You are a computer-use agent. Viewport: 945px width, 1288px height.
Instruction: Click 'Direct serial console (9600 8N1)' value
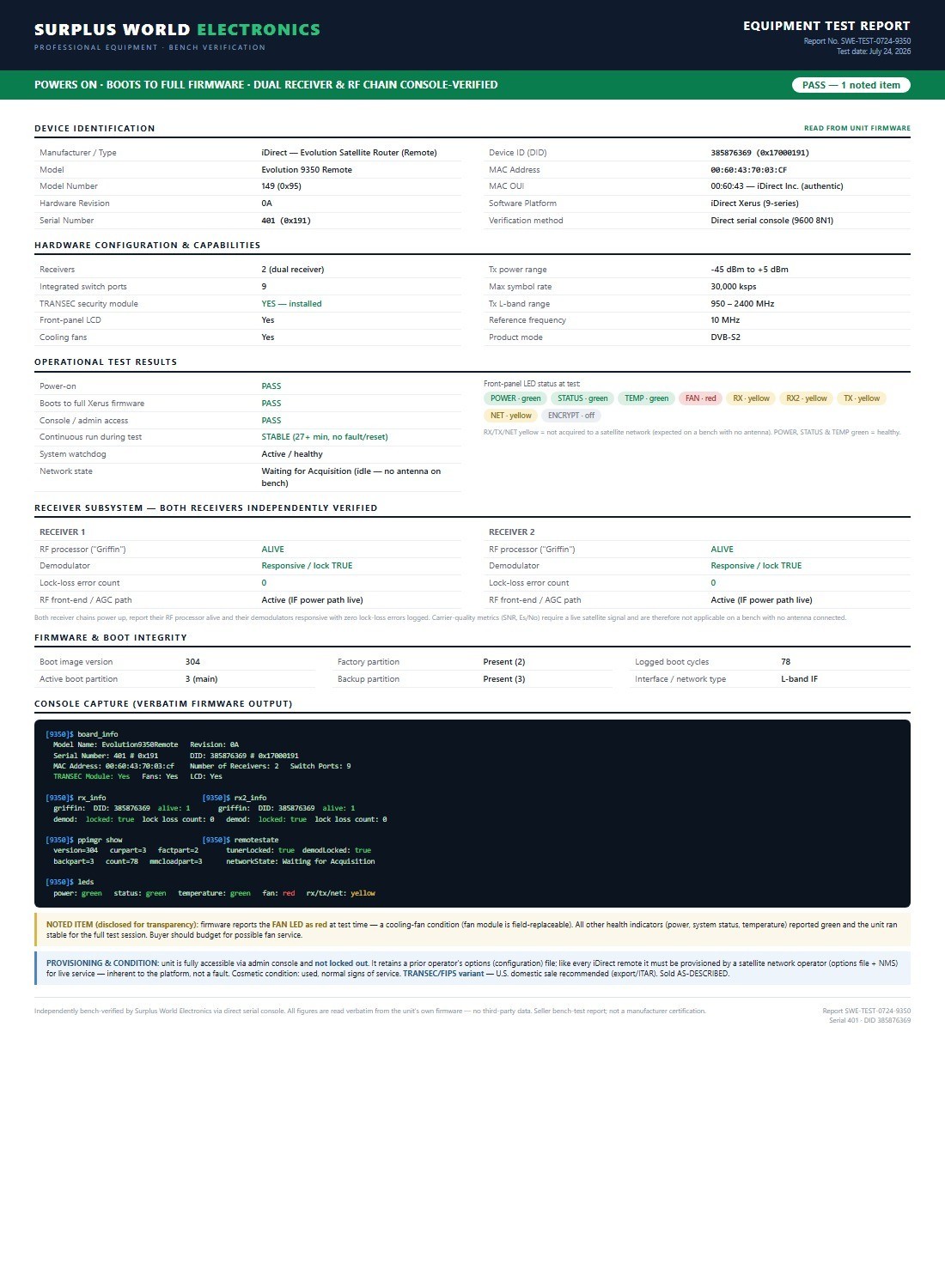pos(771,221)
